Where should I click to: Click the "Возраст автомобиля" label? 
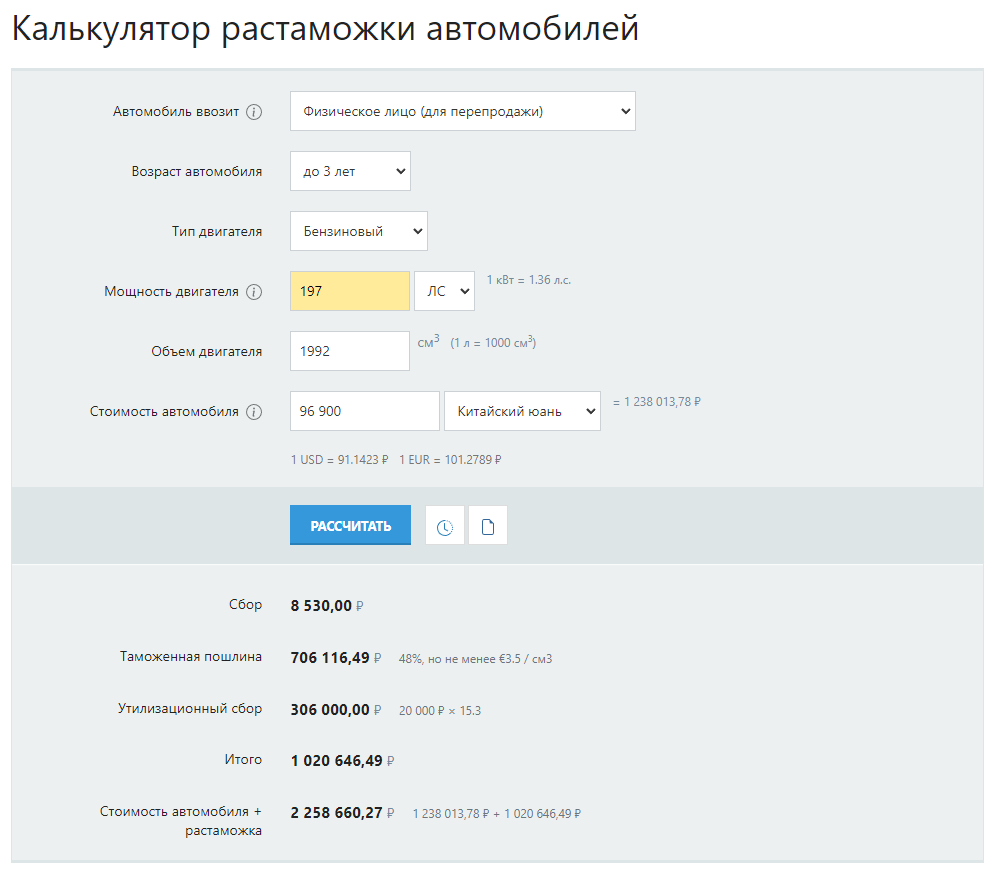coord(197,172)
